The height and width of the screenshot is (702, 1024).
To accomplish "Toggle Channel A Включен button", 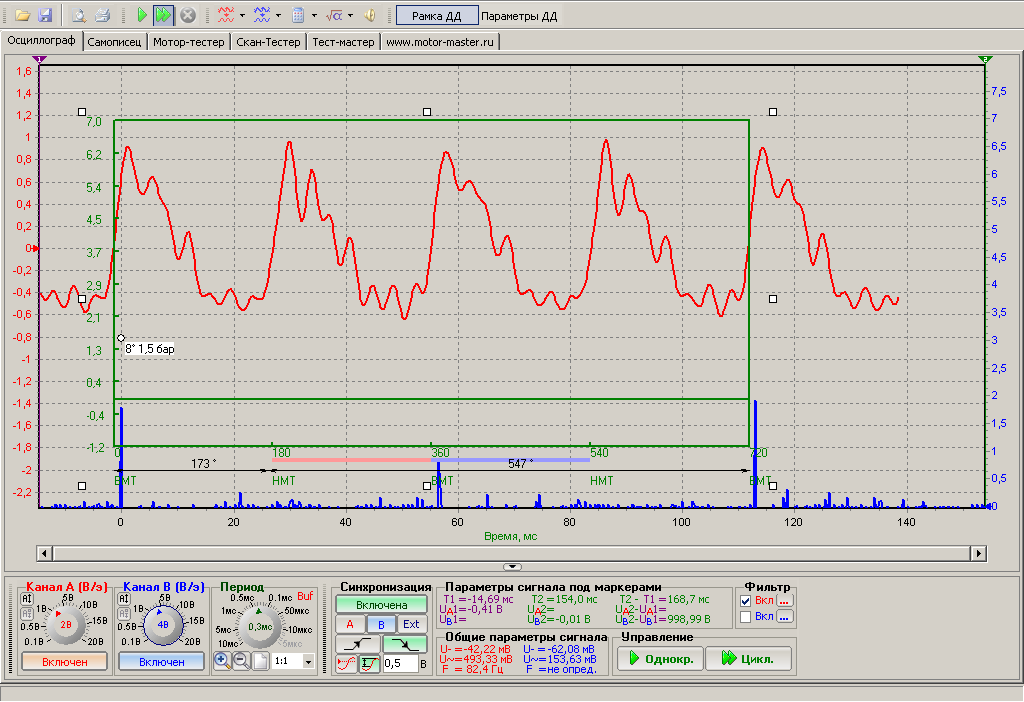I will (65, 662).
